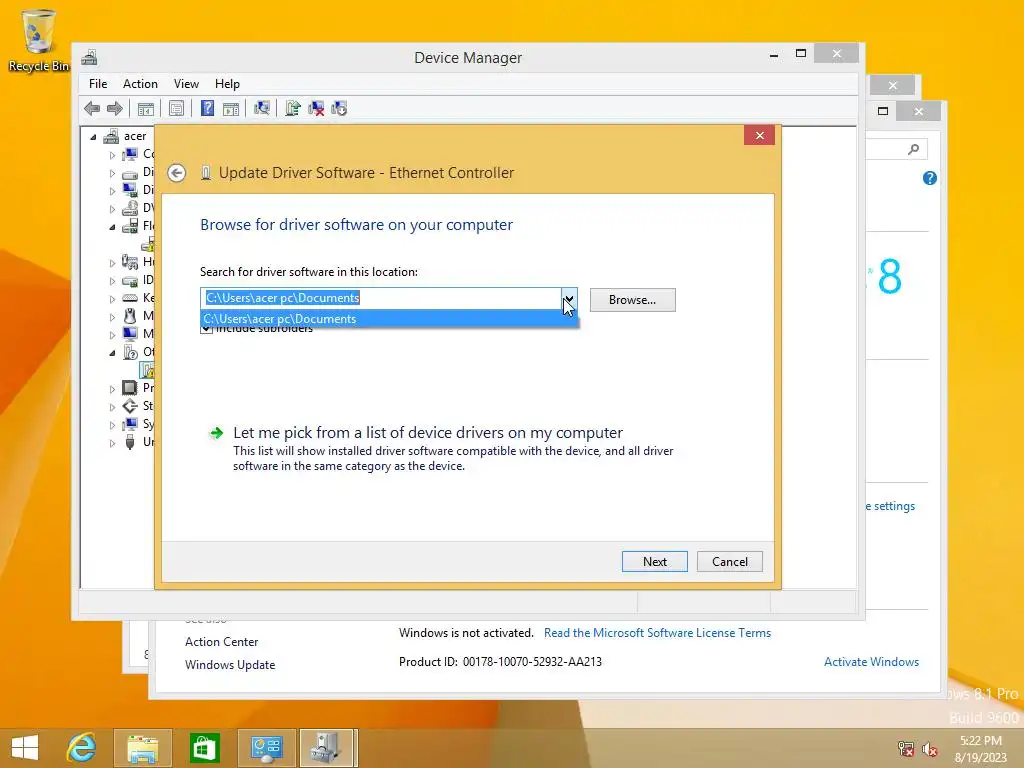
Task: Open Internet Explorer from the taskbar
Action: (x=81, y=748)
